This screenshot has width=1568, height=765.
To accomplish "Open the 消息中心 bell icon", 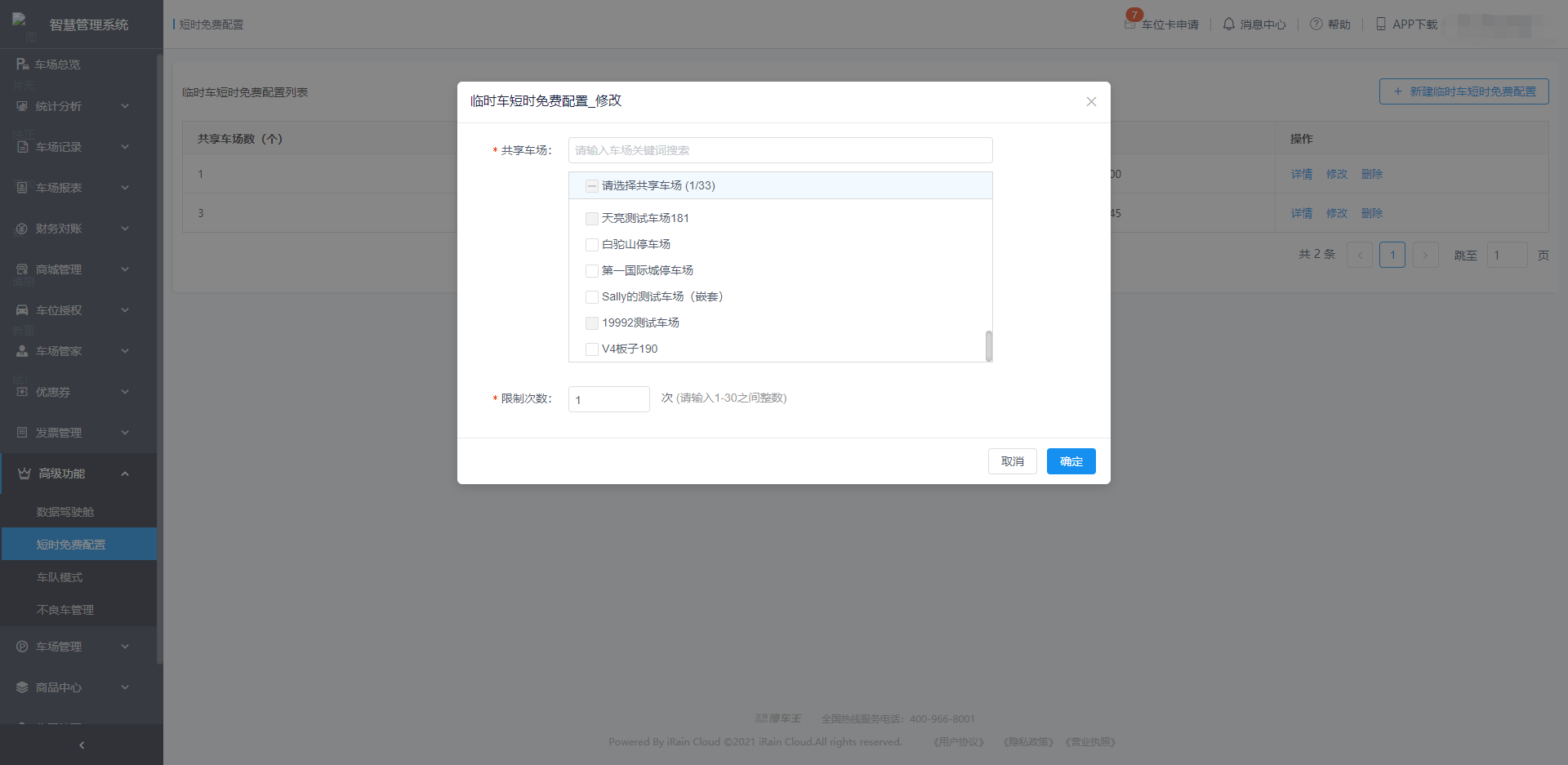I will coord(1228,24).
